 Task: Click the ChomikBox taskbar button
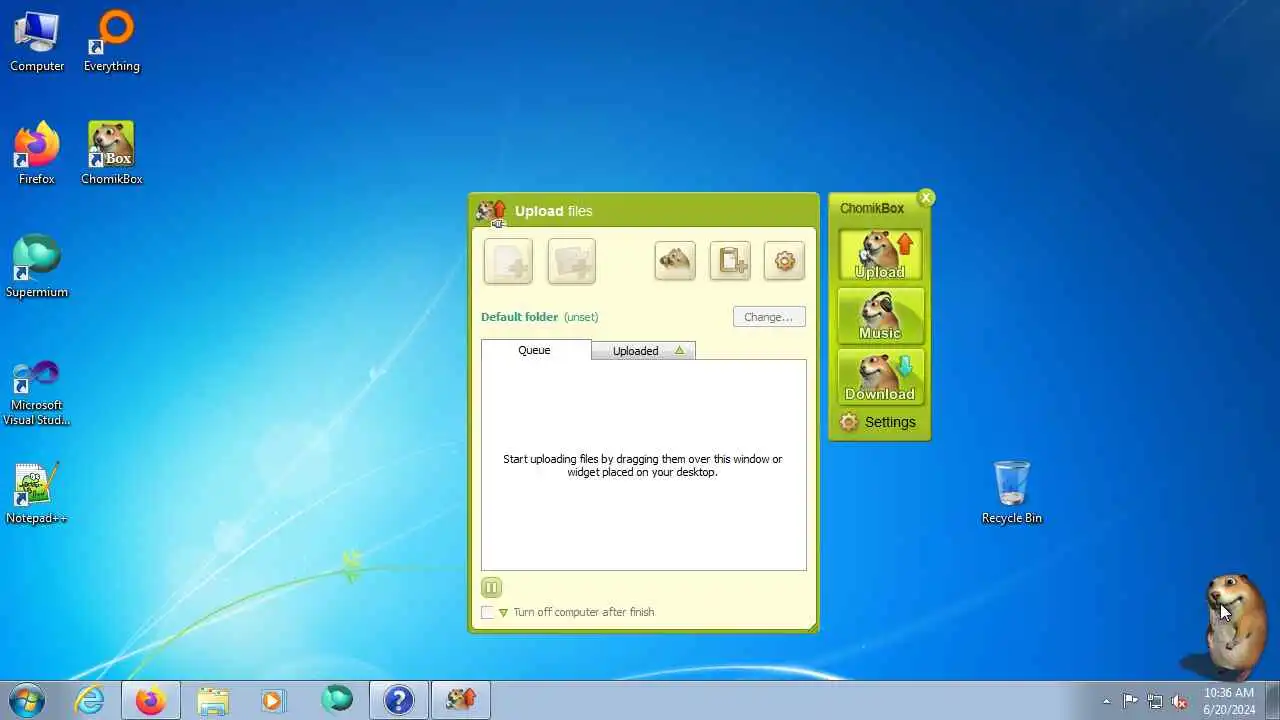(461, 700)
